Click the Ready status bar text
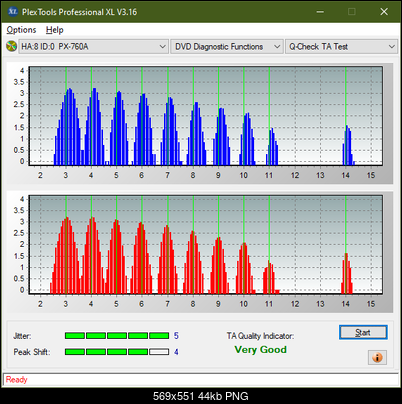The height and width of the screenshot is (404, 402). point(16,380)
